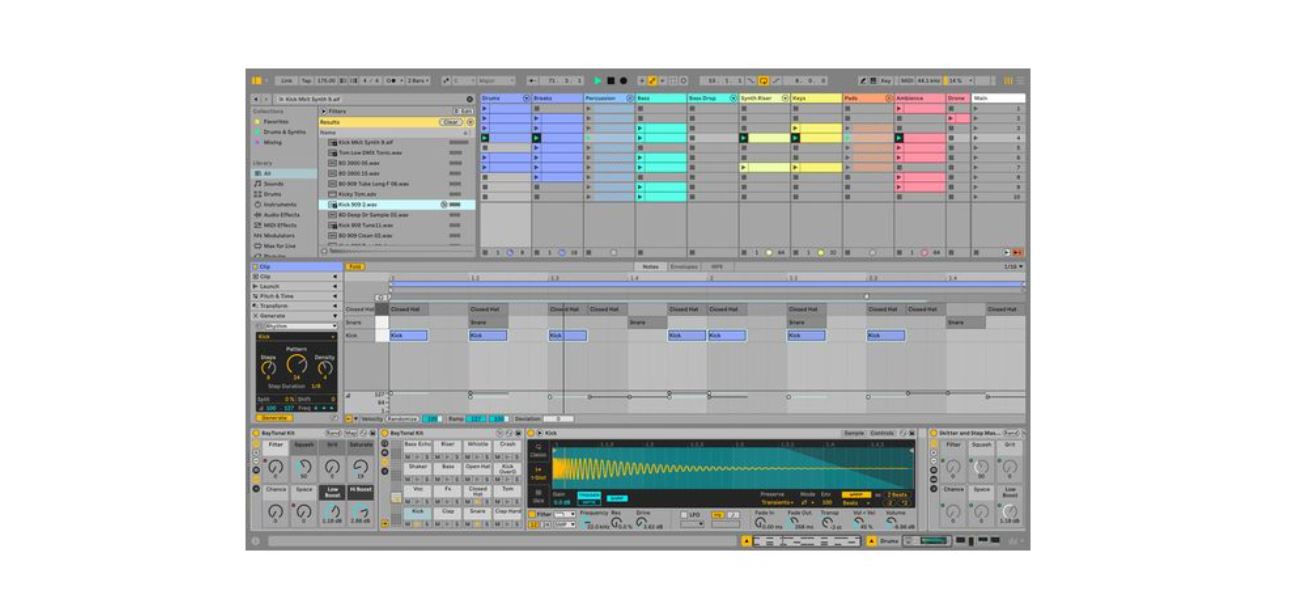Image resolution: width=1299 pixels, height=604 pixels.
Task: Select the Drums category in browser library
Action: (273, 194)
